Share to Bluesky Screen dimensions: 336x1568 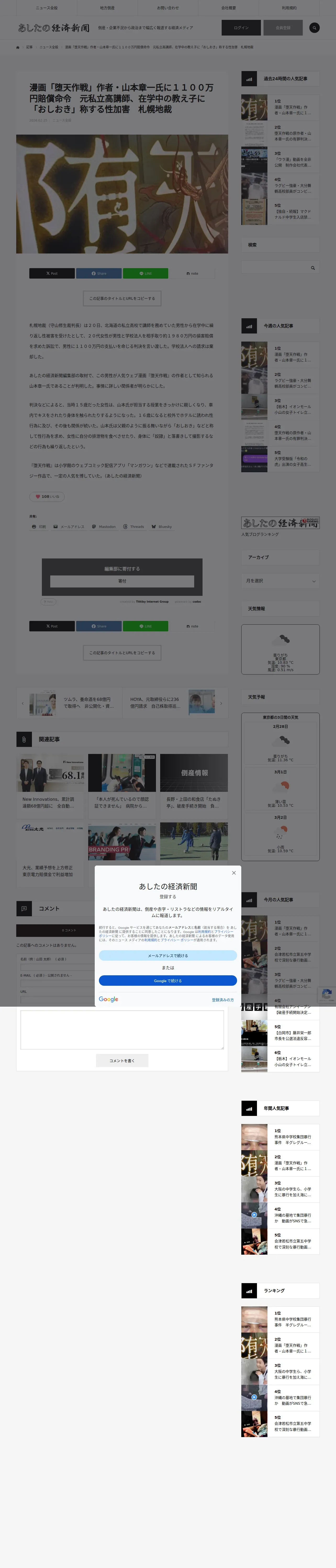click(x=162, y=527)
